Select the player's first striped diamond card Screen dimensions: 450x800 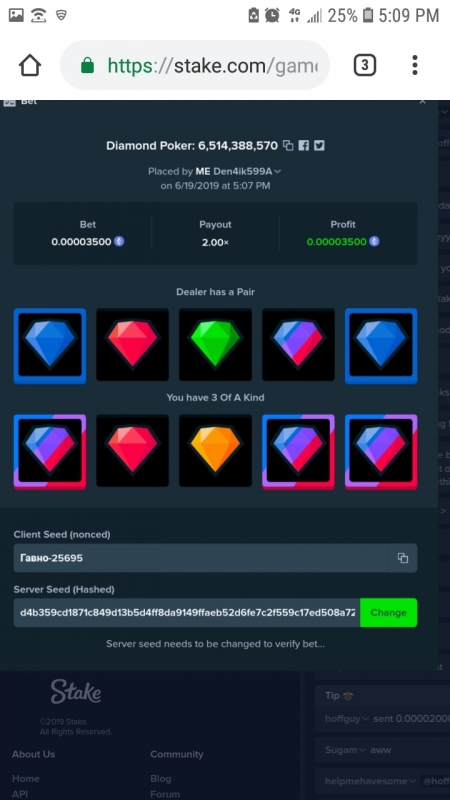point(49,451)
